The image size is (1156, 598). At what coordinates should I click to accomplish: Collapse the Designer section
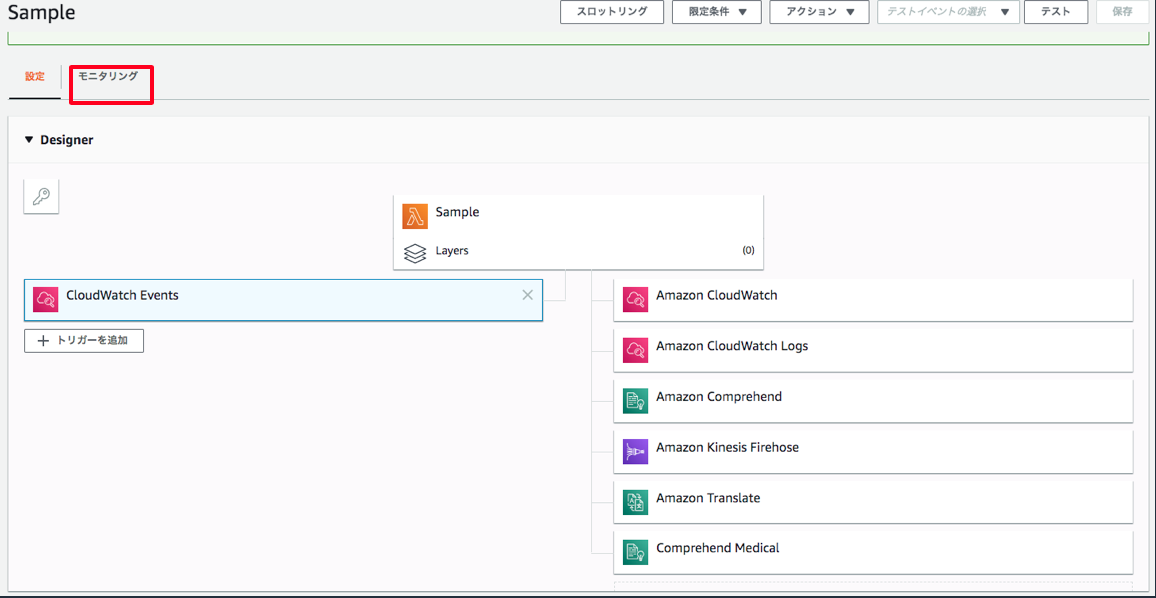(29, 139)
